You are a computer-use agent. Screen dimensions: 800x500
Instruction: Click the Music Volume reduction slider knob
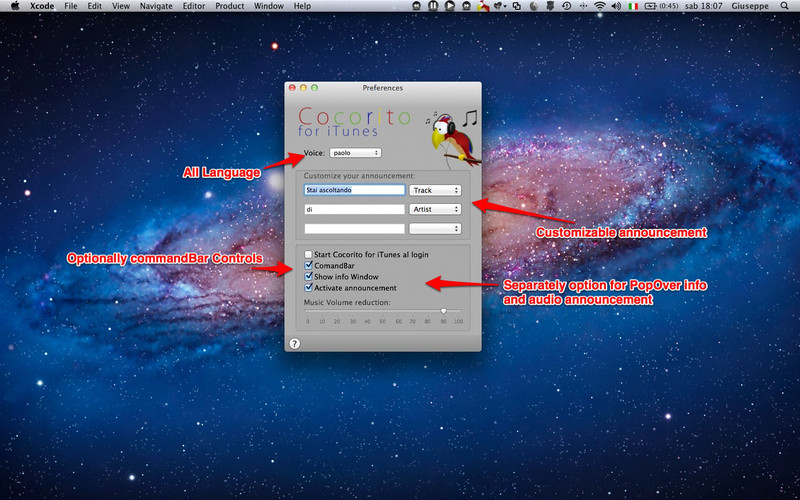coord(443,311)
